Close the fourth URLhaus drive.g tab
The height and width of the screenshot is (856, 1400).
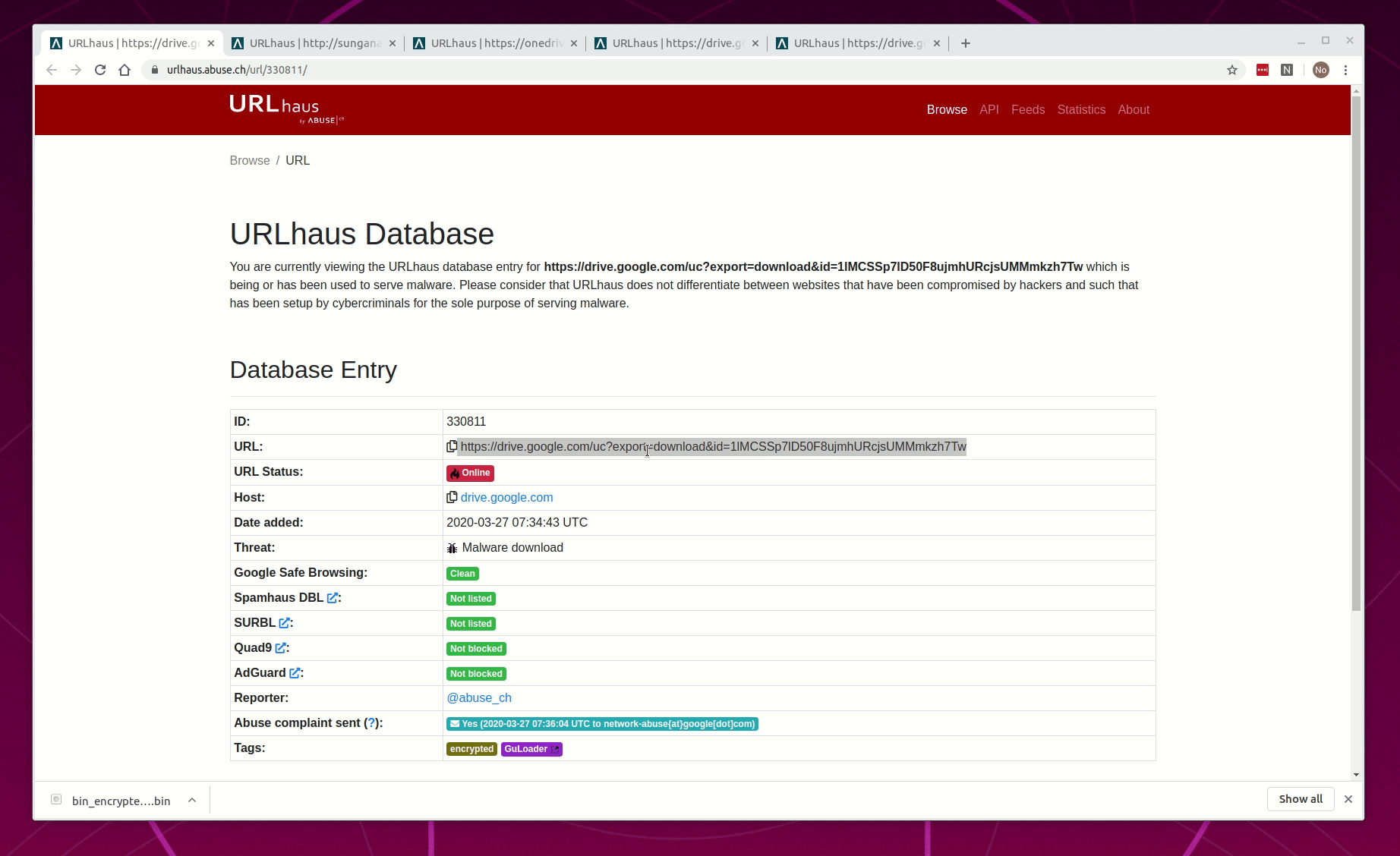point(755,43)
